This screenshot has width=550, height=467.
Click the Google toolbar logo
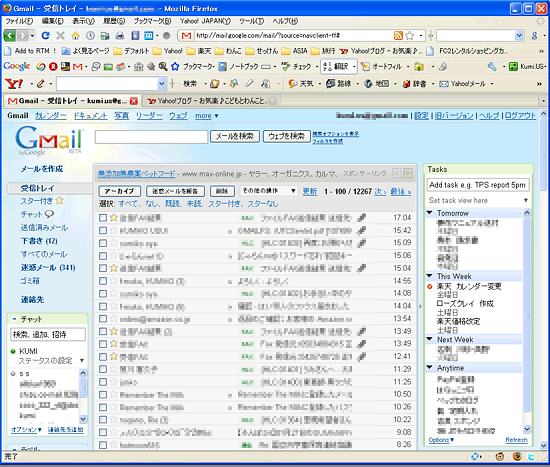(16, 66)
